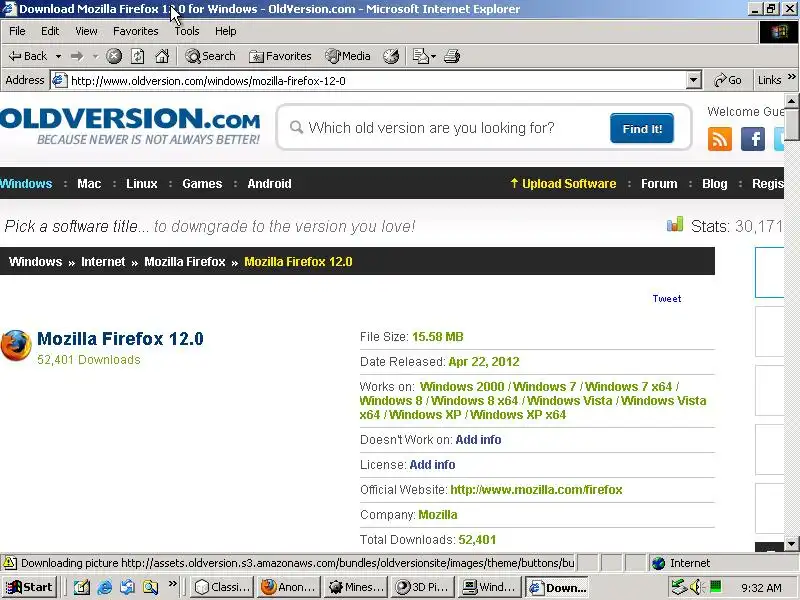Viewport: 800px width, 600px height.
Task: Click the Forward arrow toolbar button
Action: click(x=77, y=56)
